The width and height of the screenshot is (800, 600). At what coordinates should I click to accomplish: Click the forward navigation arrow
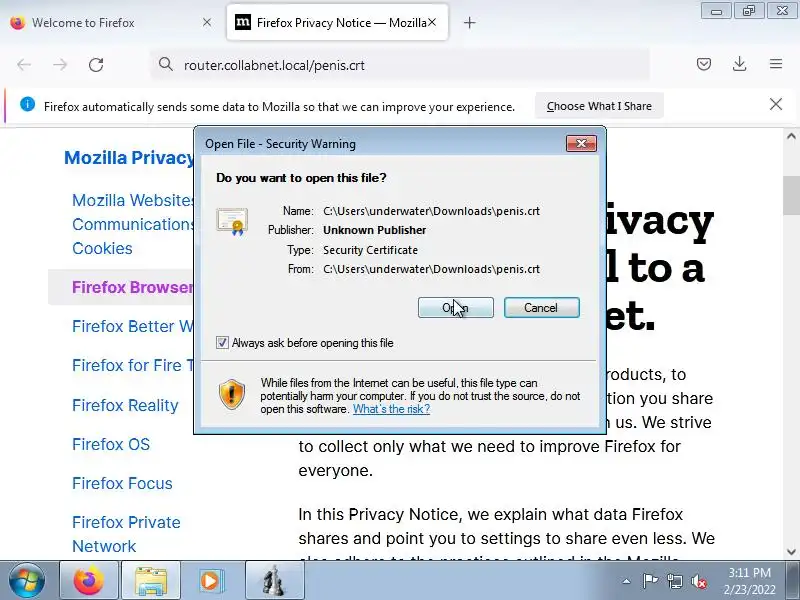[60, 65]
